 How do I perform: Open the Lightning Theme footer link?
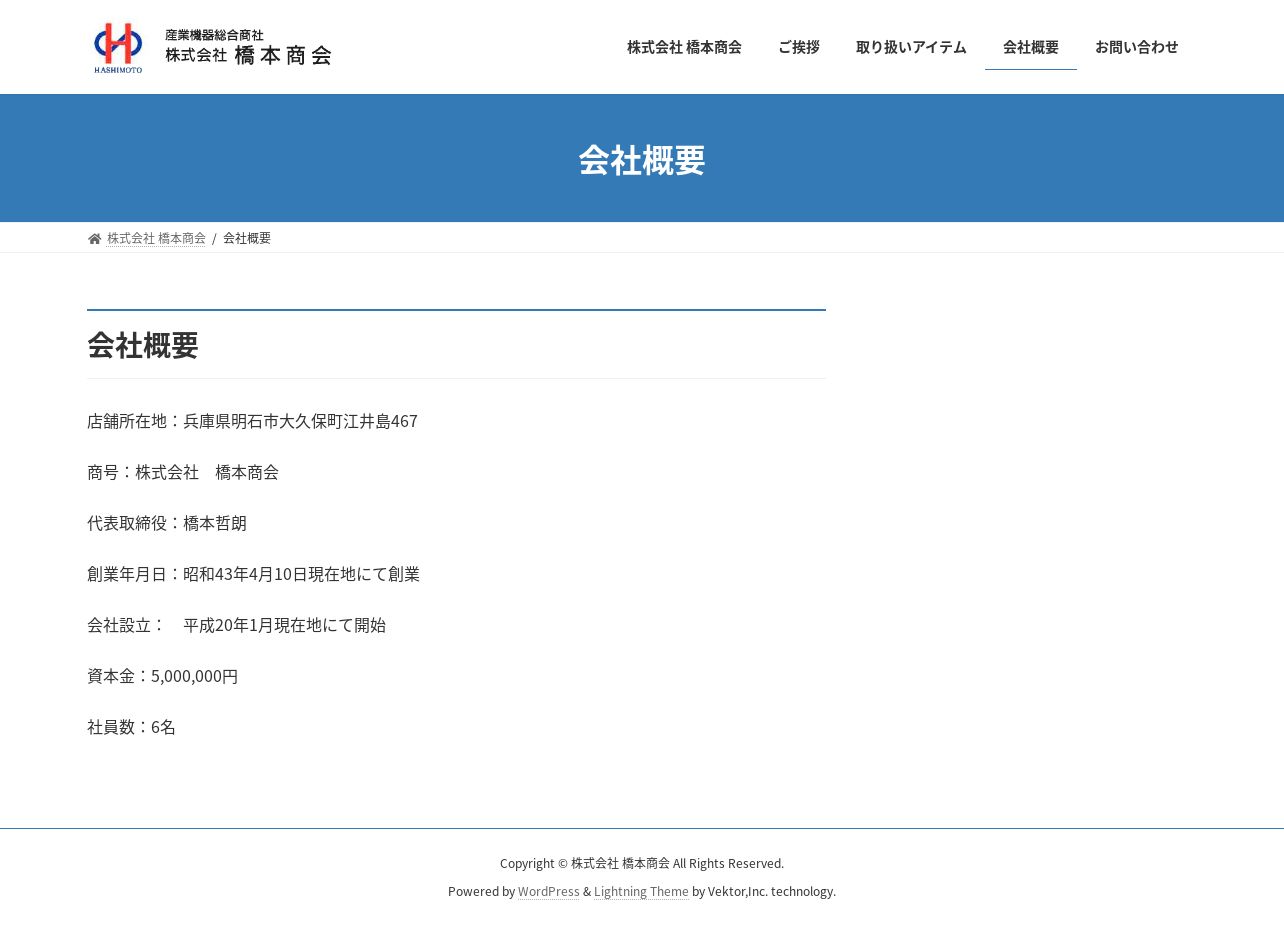[x=641, y=891]
